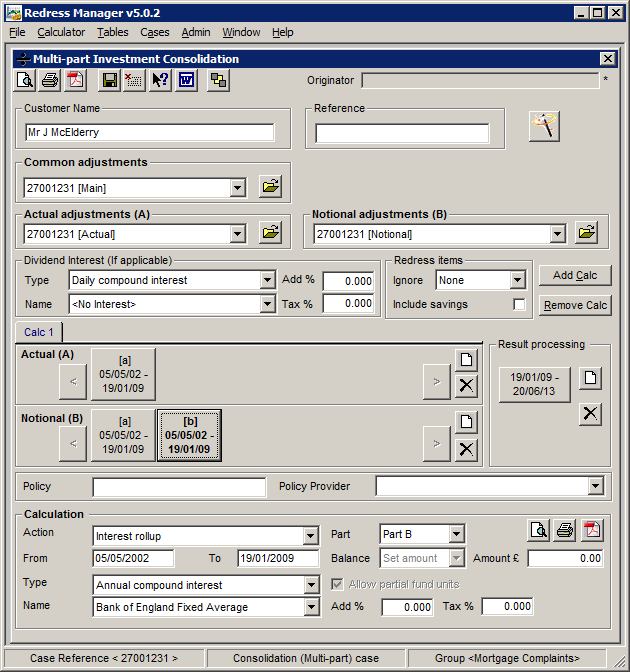This screenshot has width=630, height=672.
Task: Open Policy Provider dropdown
Action: pyautogui.click(x=595, y=486)
